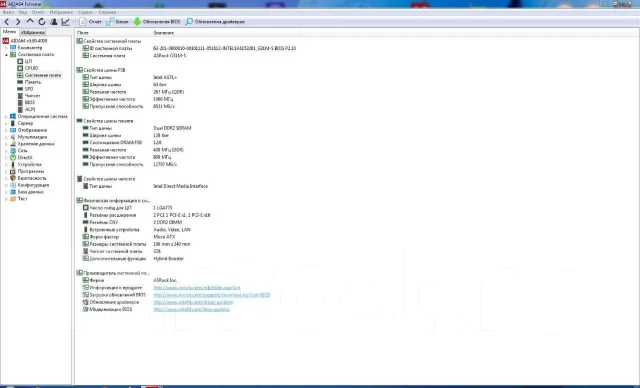
Task: Select the Intel AGTL+ bus type value
Action: [165, 77]
